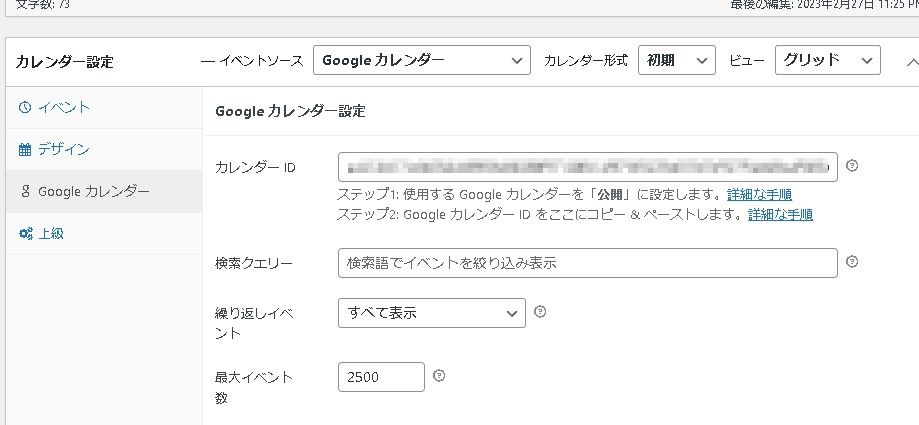Show help for the 検索クエリー field
Viewport: 919px width, 425px height.
tap(852, 262)
